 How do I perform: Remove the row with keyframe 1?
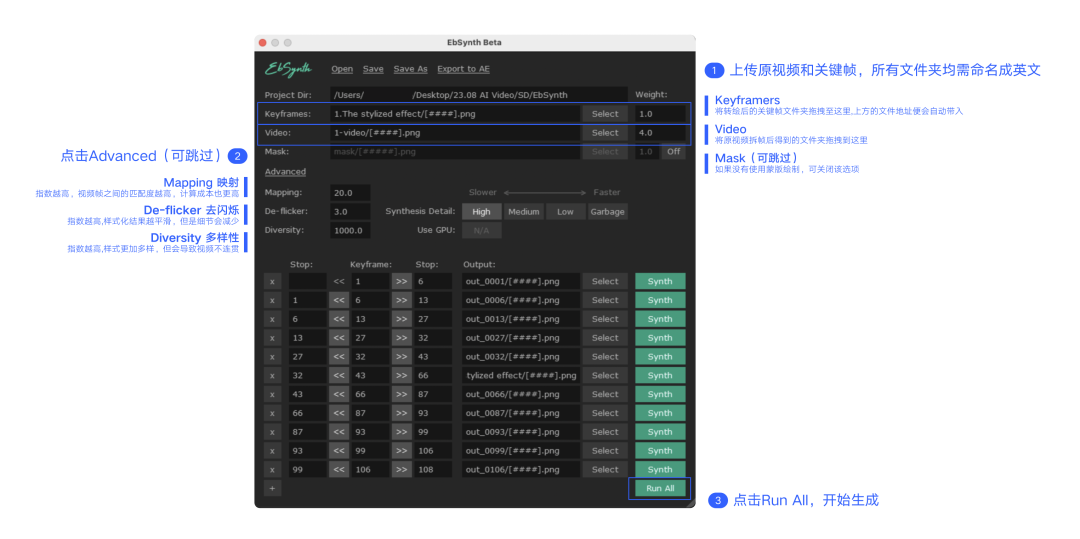pyautogui.click(x=272, y=282)
